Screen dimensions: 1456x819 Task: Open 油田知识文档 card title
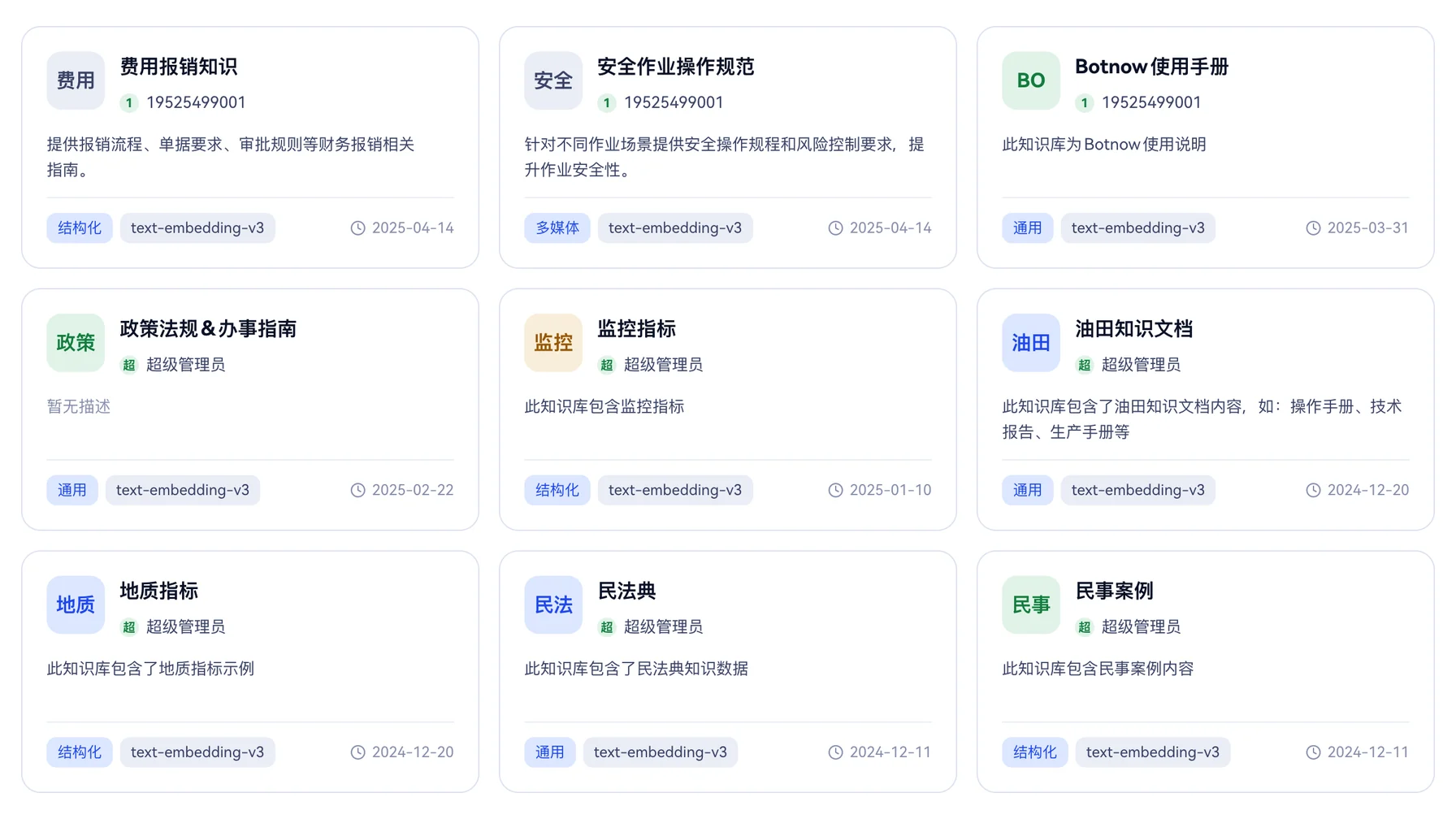tap(1134, 329)
